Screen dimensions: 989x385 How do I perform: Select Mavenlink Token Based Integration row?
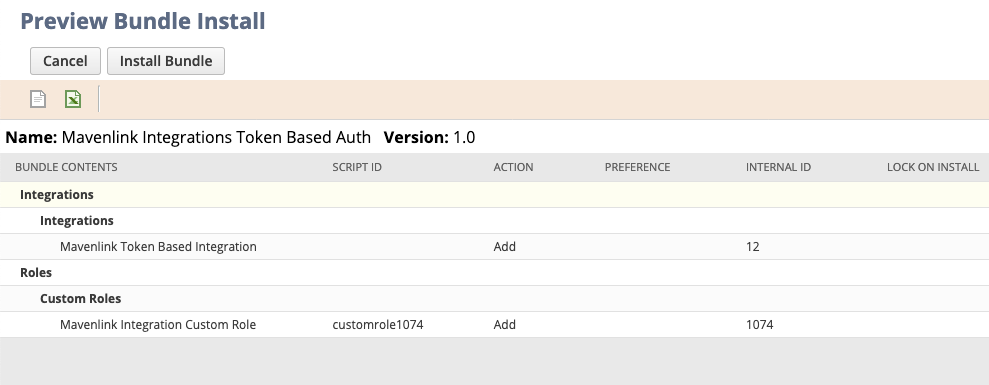[494, 246]
